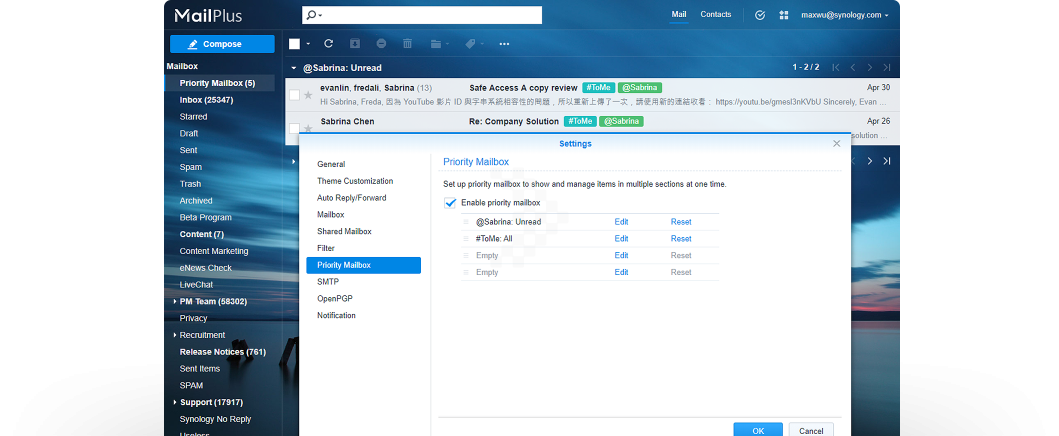Select Filter in the Settings sidebar

point(326,248)
